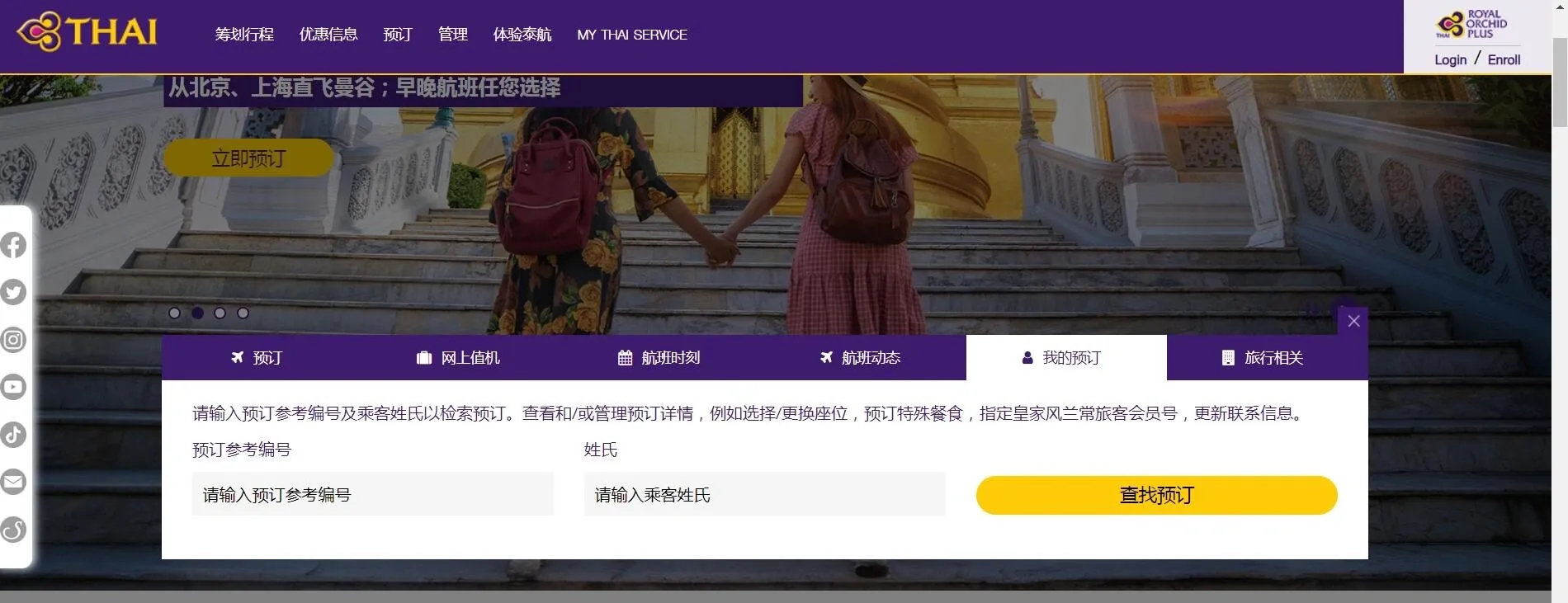Switch to the 航班动态 tab

(x=860, y=358)
